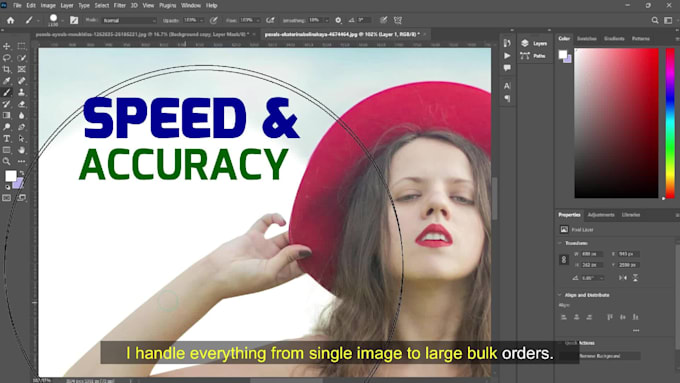The height and width of the screenshot is (383, 680).
Task: Select the Move tool
Action: tap(7, 46)
